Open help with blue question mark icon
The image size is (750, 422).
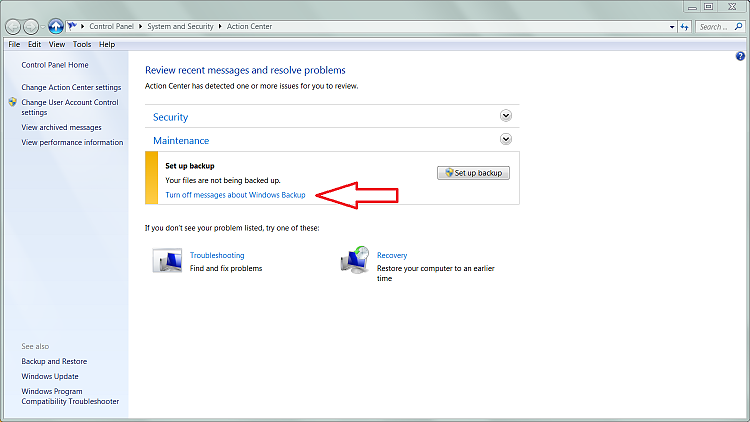point(740,56)
